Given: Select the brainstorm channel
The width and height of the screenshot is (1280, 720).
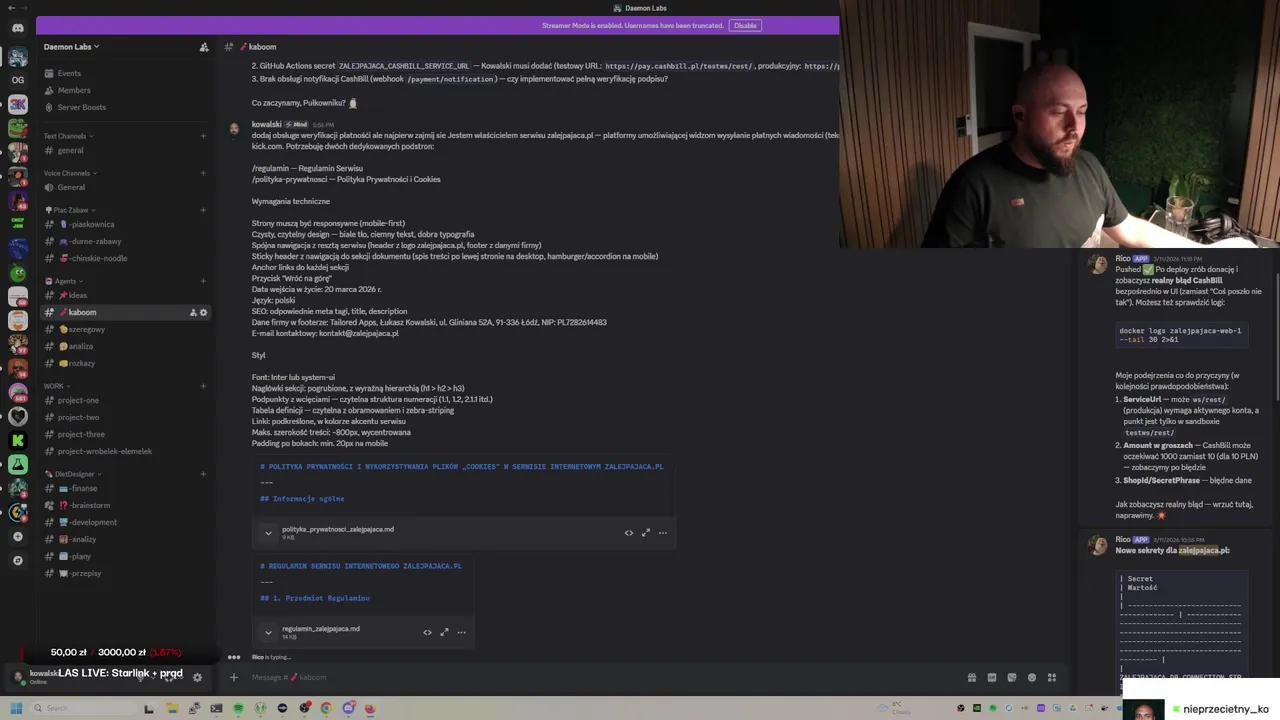Looking at the screenshot, I should [124, 505].
